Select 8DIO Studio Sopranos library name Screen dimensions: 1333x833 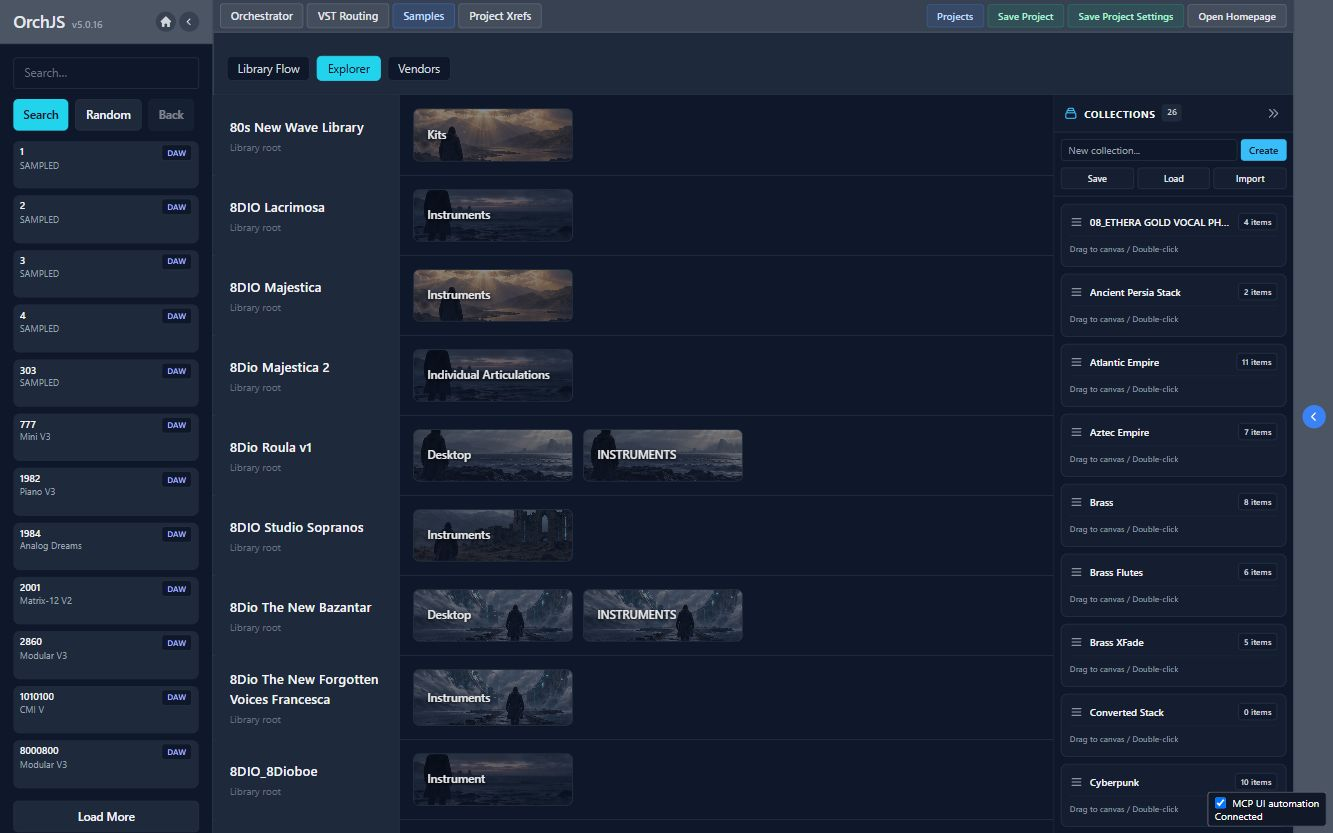click(x=297, y=527)
